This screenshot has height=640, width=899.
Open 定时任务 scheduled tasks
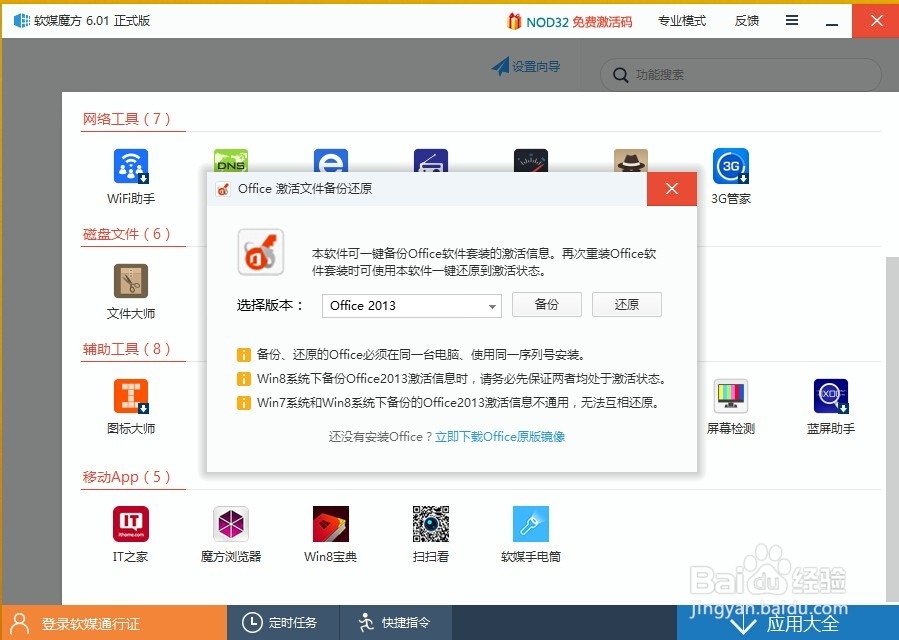[x=283, y=623]
